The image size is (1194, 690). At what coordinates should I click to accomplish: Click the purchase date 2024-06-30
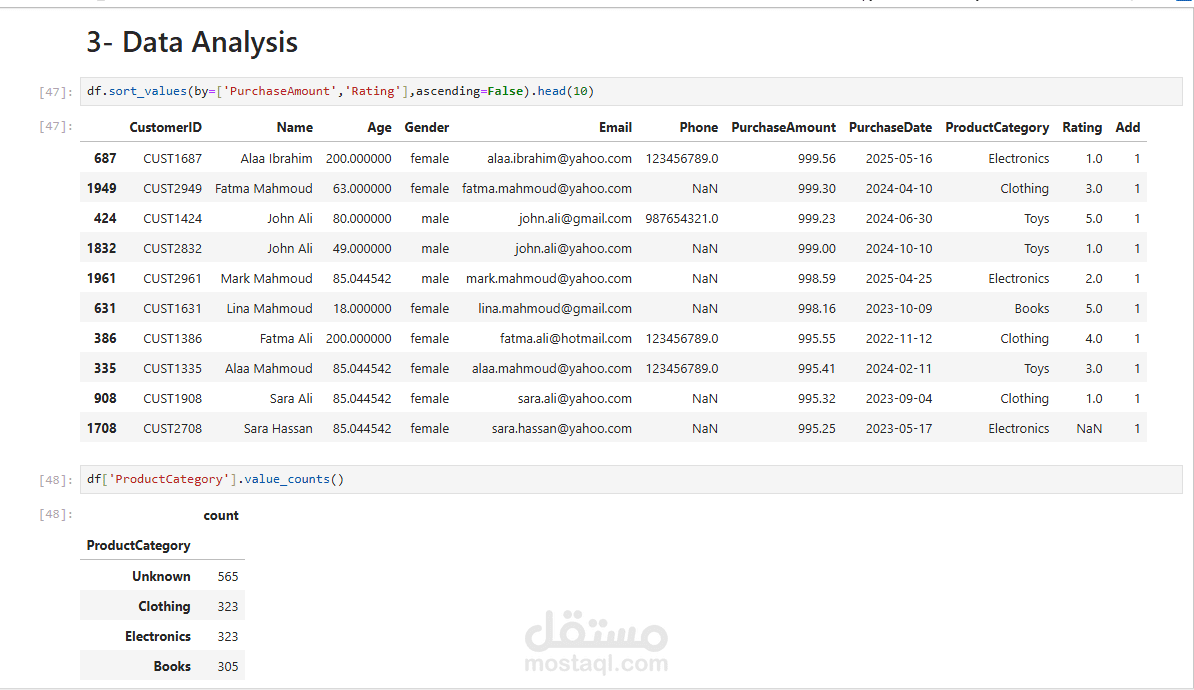899,219
